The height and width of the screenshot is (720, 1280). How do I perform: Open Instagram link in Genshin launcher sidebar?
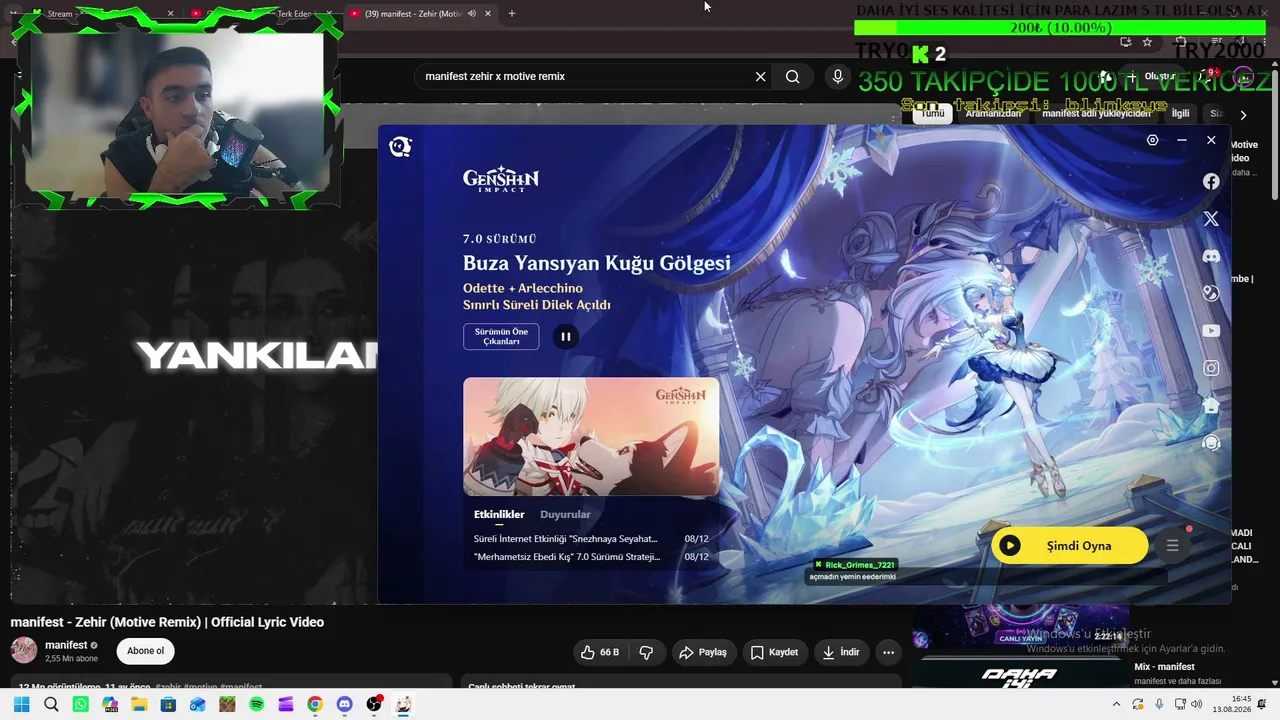coord(1211,368)
